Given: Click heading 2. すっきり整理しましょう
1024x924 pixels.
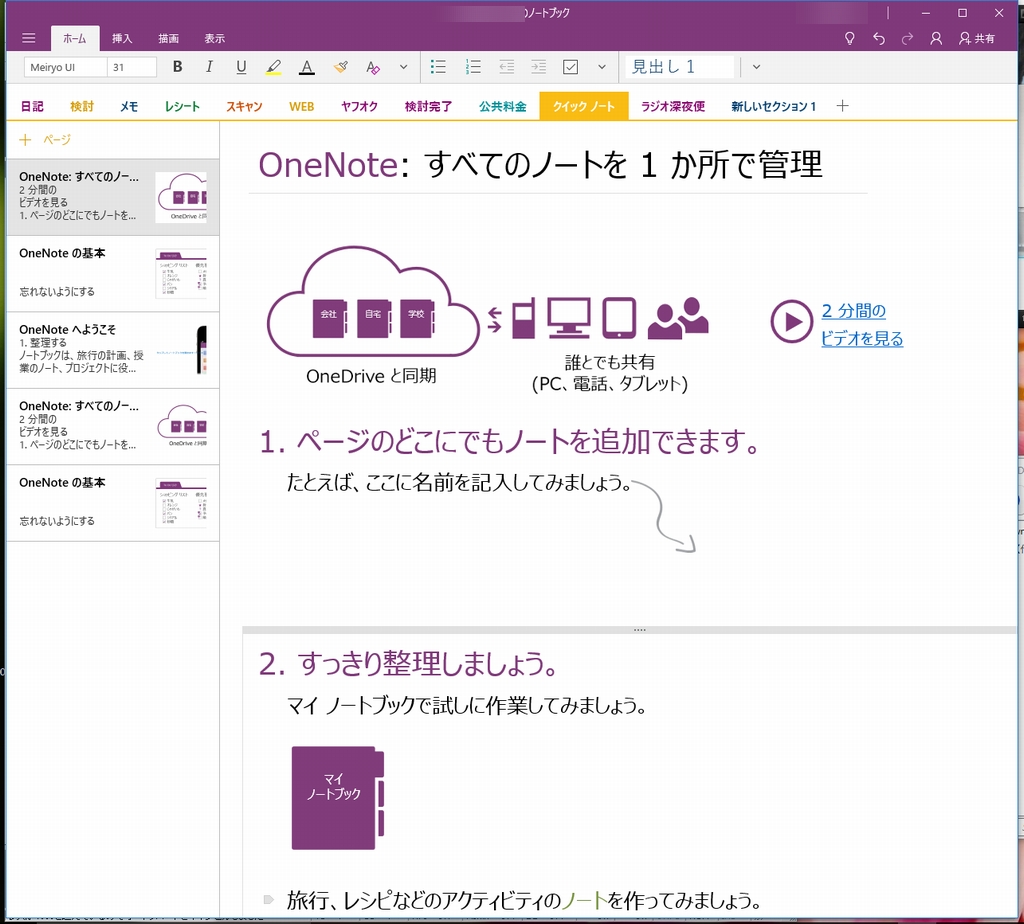Looking at the screenshot, I should pos(409,663).
